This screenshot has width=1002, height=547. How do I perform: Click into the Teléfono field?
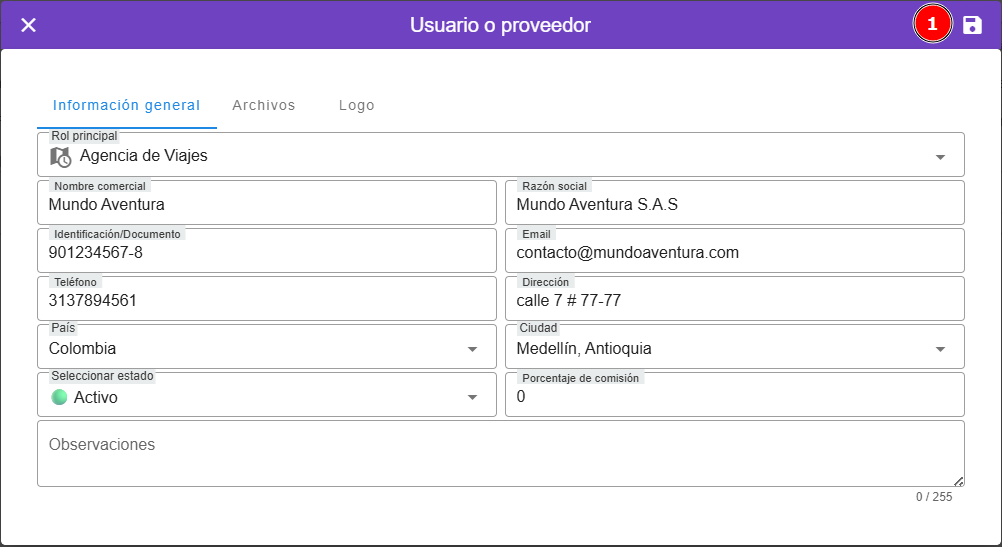(x=266, y=301)
